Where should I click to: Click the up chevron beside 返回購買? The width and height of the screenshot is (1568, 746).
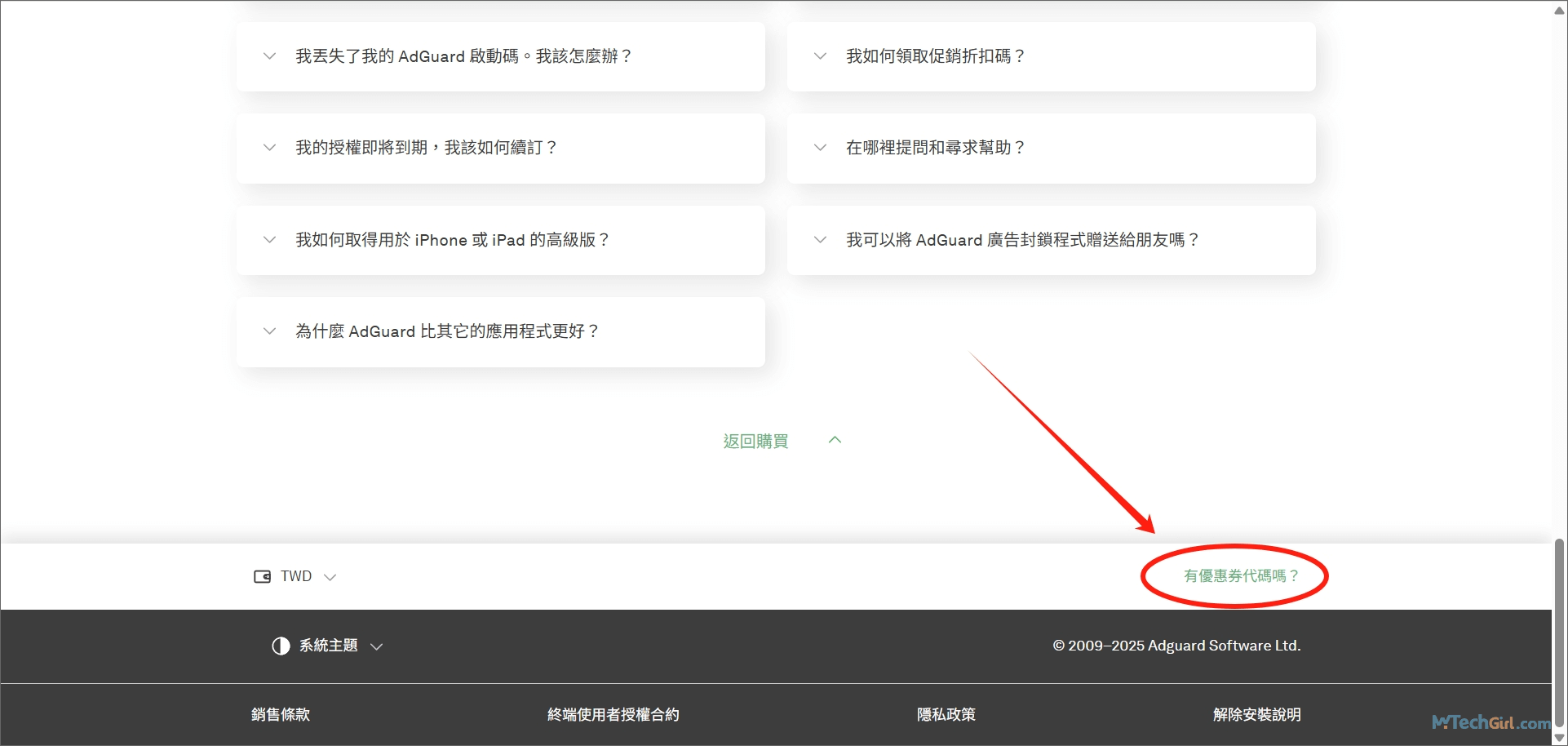[x=835, y=441]
